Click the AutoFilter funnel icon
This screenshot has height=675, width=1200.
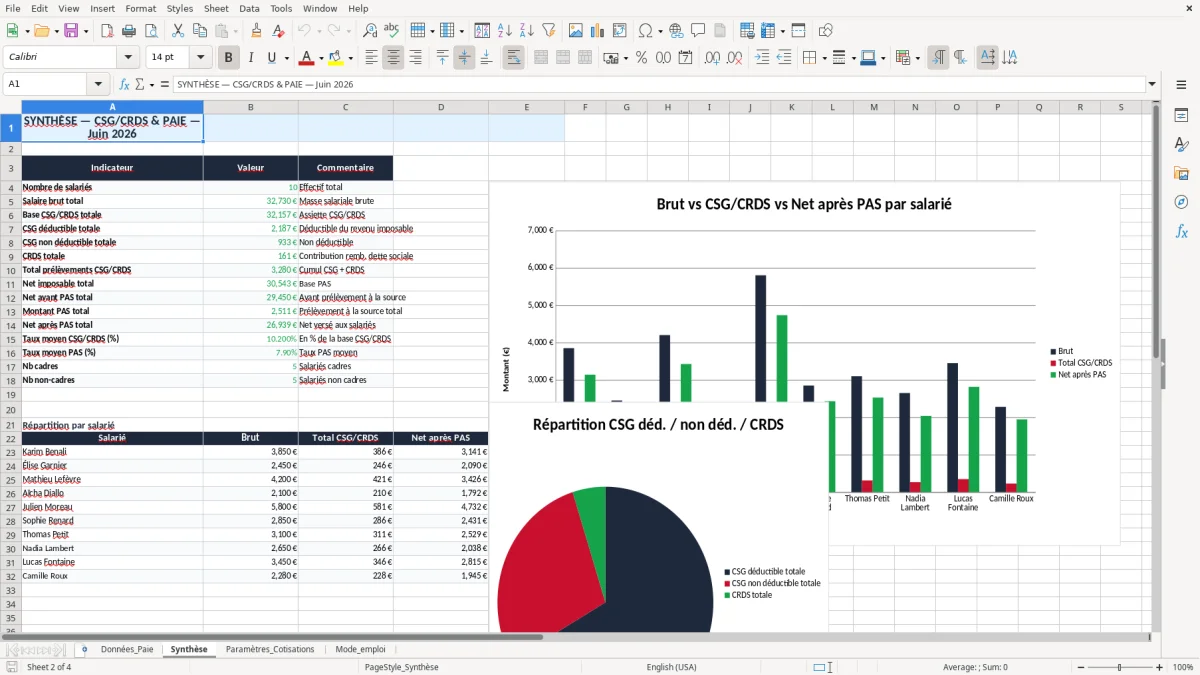tap(548, 31)
